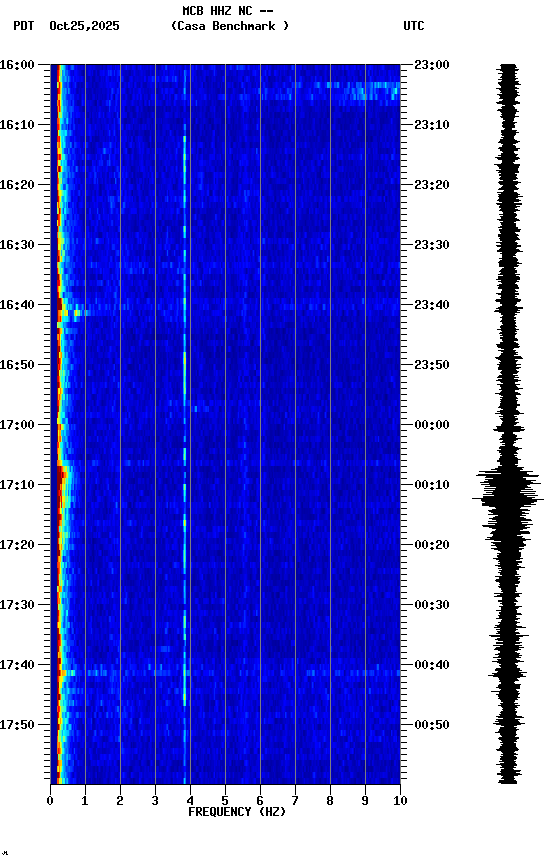The height and width of the screenshot is (864, 552).
Task: Click the '17:50' PDT time label
Action: point(17,725)
